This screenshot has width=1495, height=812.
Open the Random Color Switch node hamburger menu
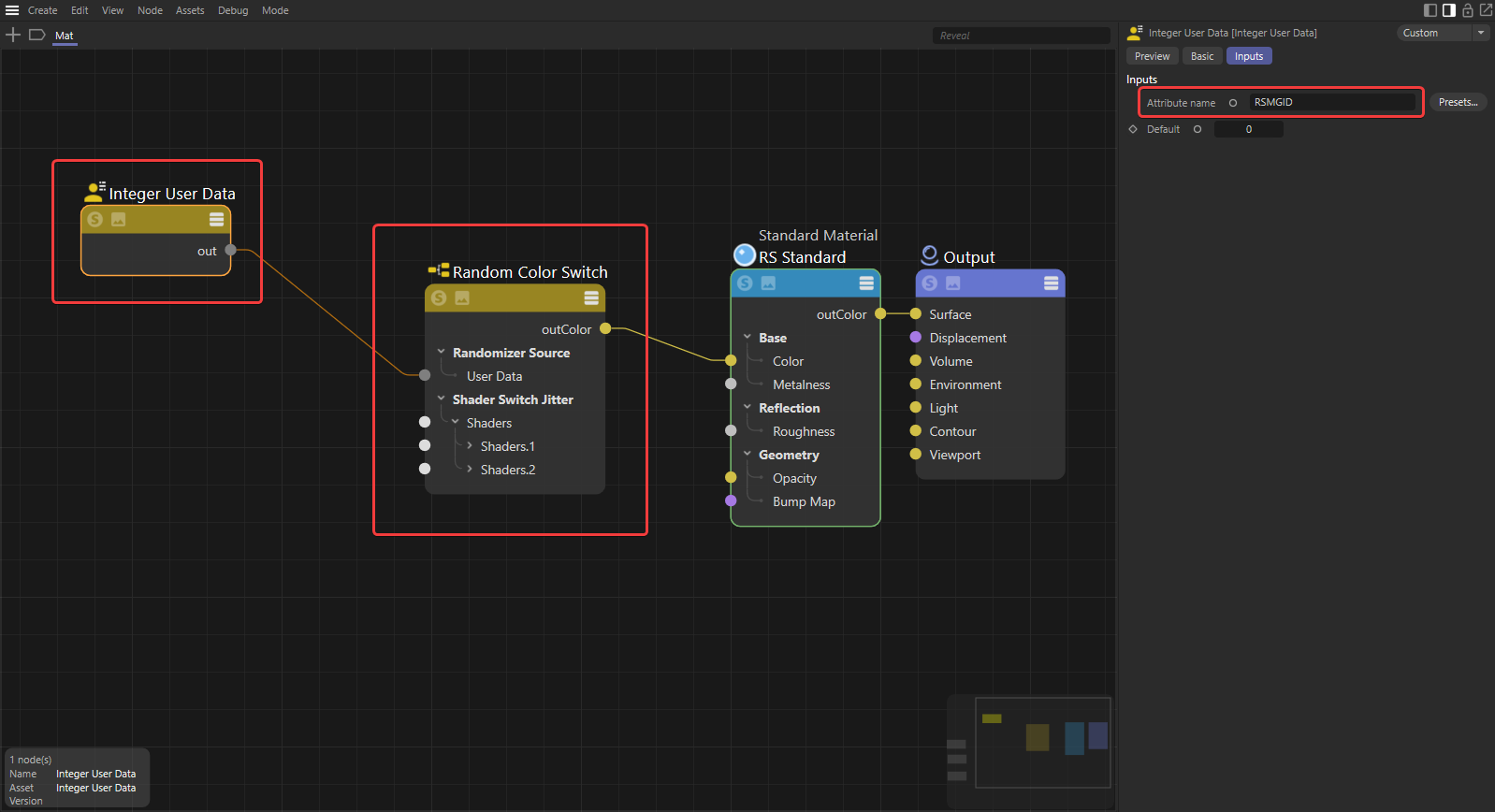(591, 297)
